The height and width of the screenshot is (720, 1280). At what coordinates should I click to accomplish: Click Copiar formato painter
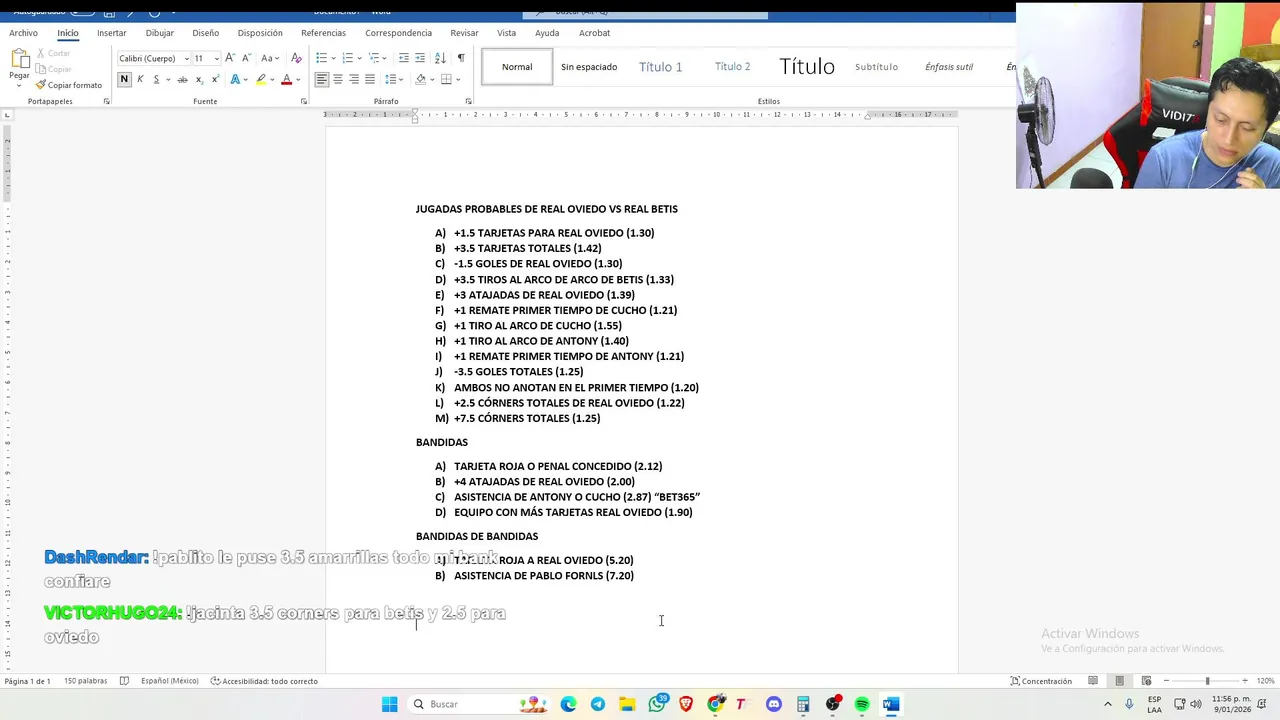[x=69, y=85]
